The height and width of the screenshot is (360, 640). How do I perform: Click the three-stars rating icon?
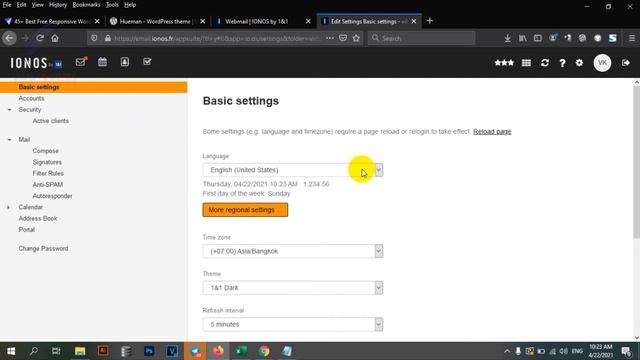tap(504, 63)
